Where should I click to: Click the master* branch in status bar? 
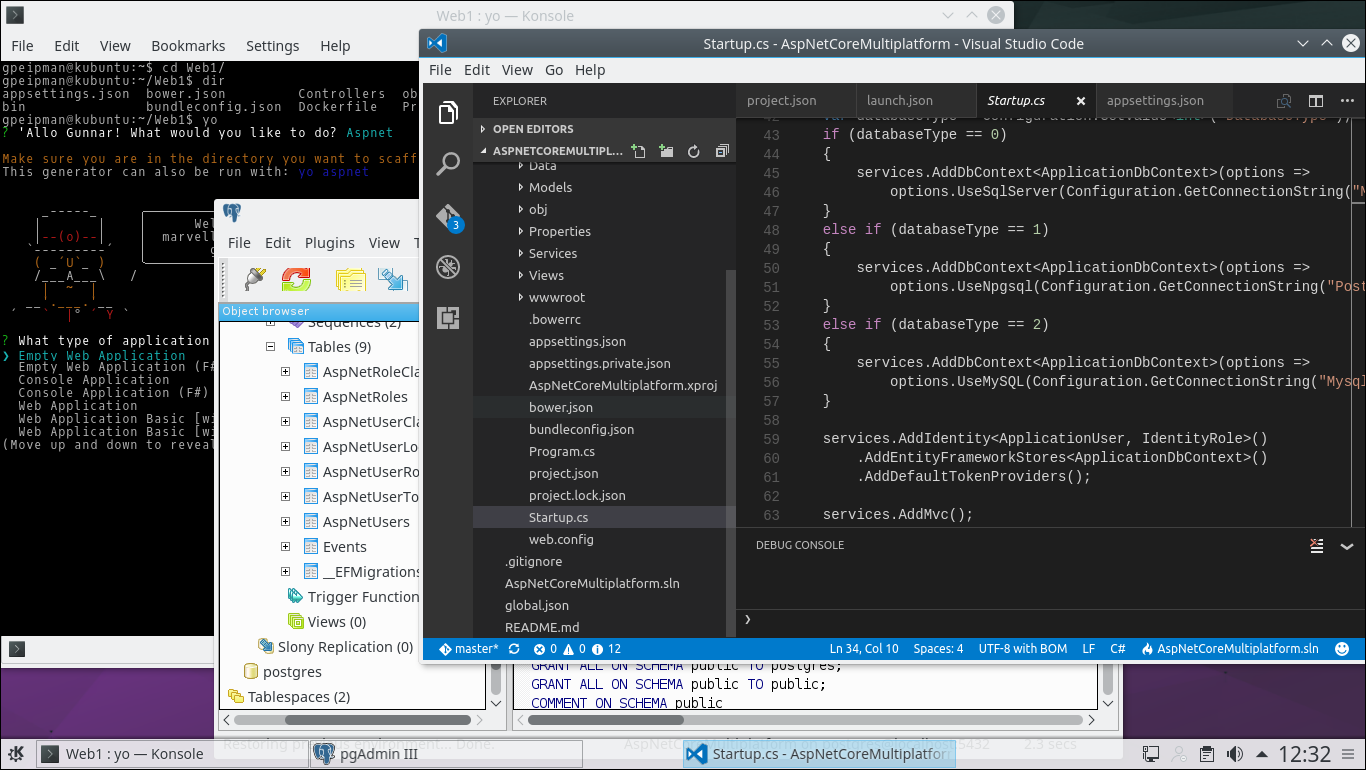point(469,649)
